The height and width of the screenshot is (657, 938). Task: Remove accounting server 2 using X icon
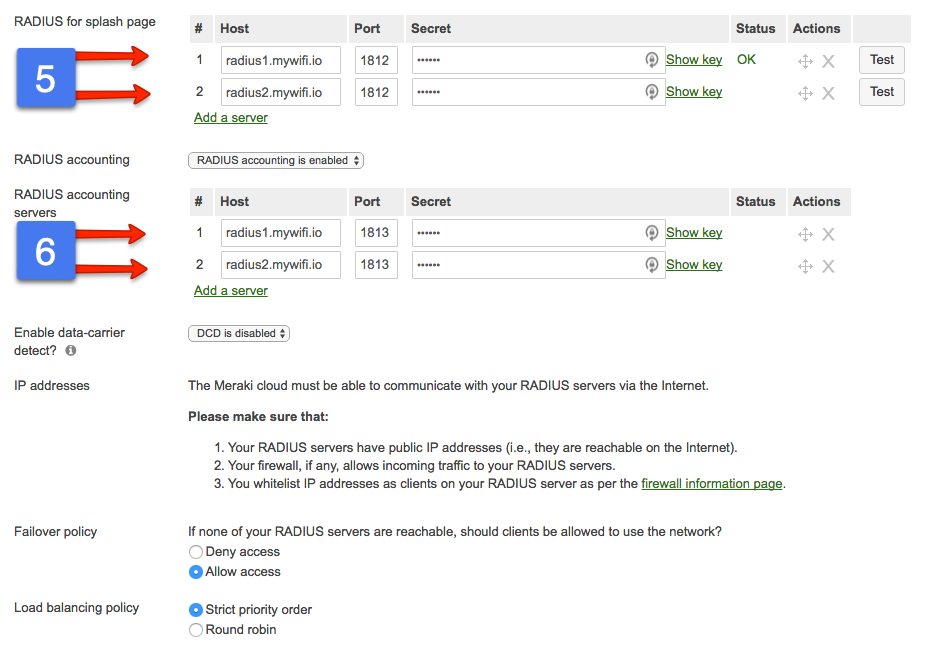point(828,266)
